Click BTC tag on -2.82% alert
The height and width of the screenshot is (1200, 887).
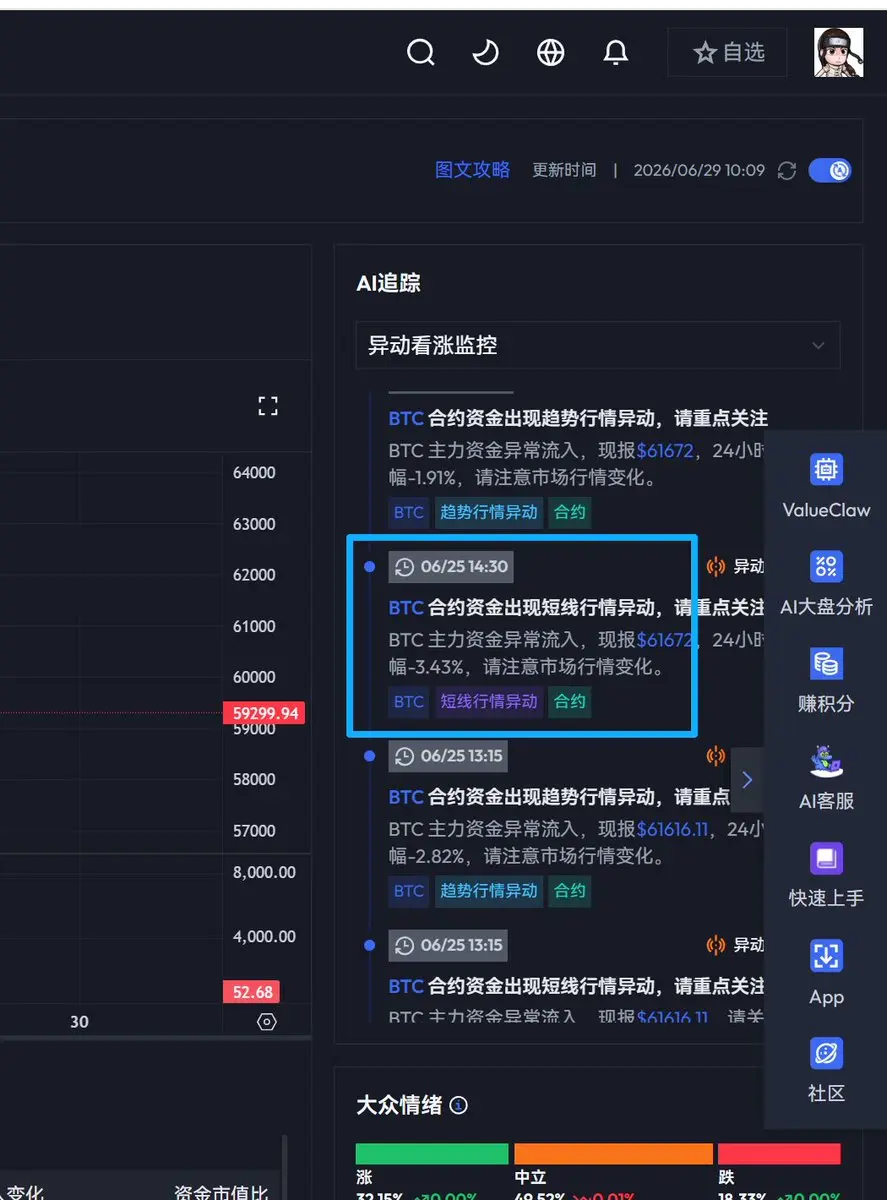click(x=409, y=891)
